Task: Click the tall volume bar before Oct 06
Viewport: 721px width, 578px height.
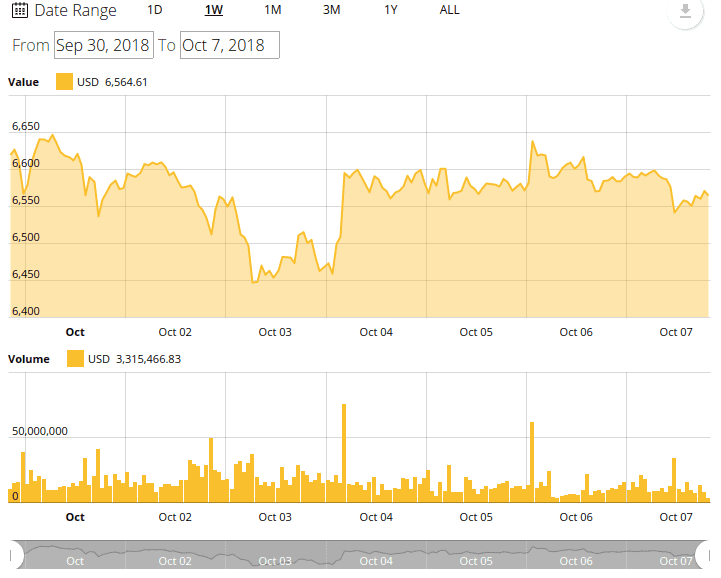Action: [532, 462]
